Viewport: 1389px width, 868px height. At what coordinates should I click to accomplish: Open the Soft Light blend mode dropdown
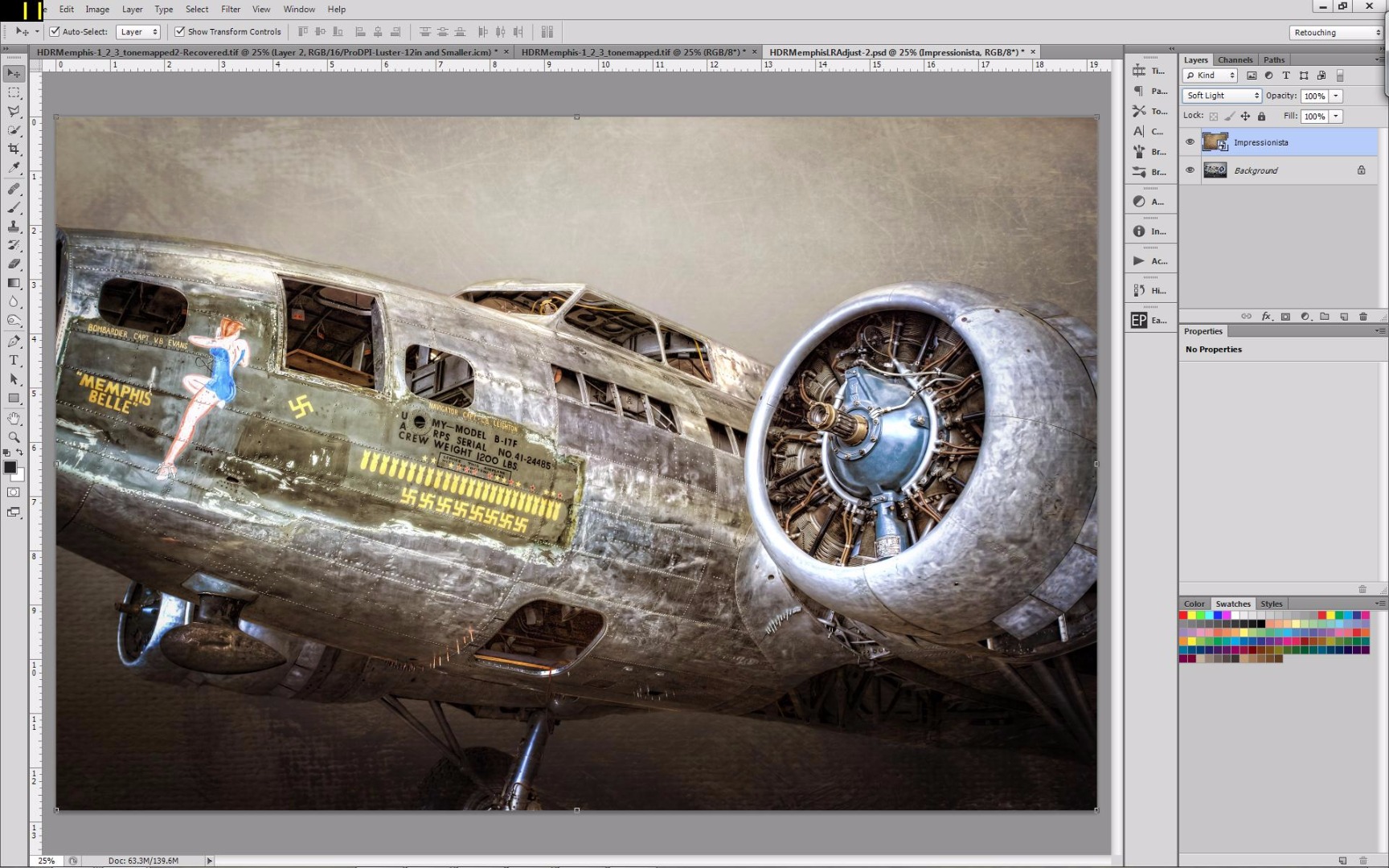[1222, 96]
